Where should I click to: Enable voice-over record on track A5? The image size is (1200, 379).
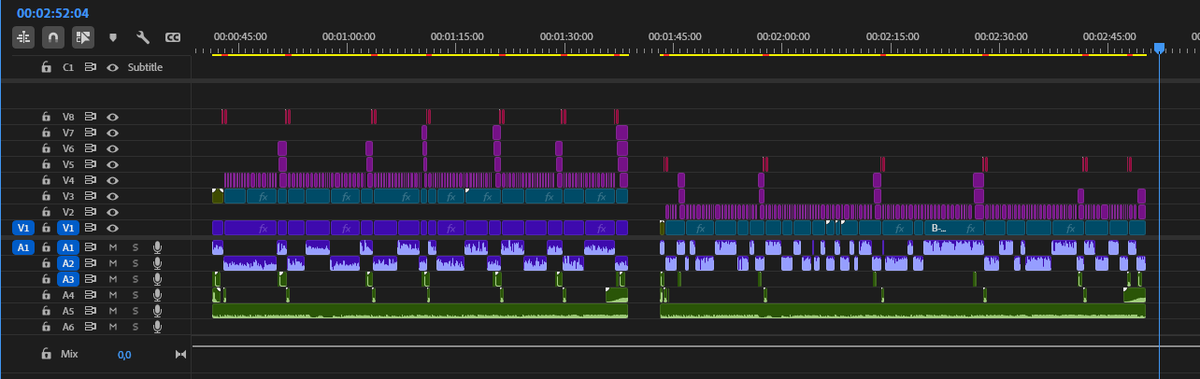[x=157, y=311]
